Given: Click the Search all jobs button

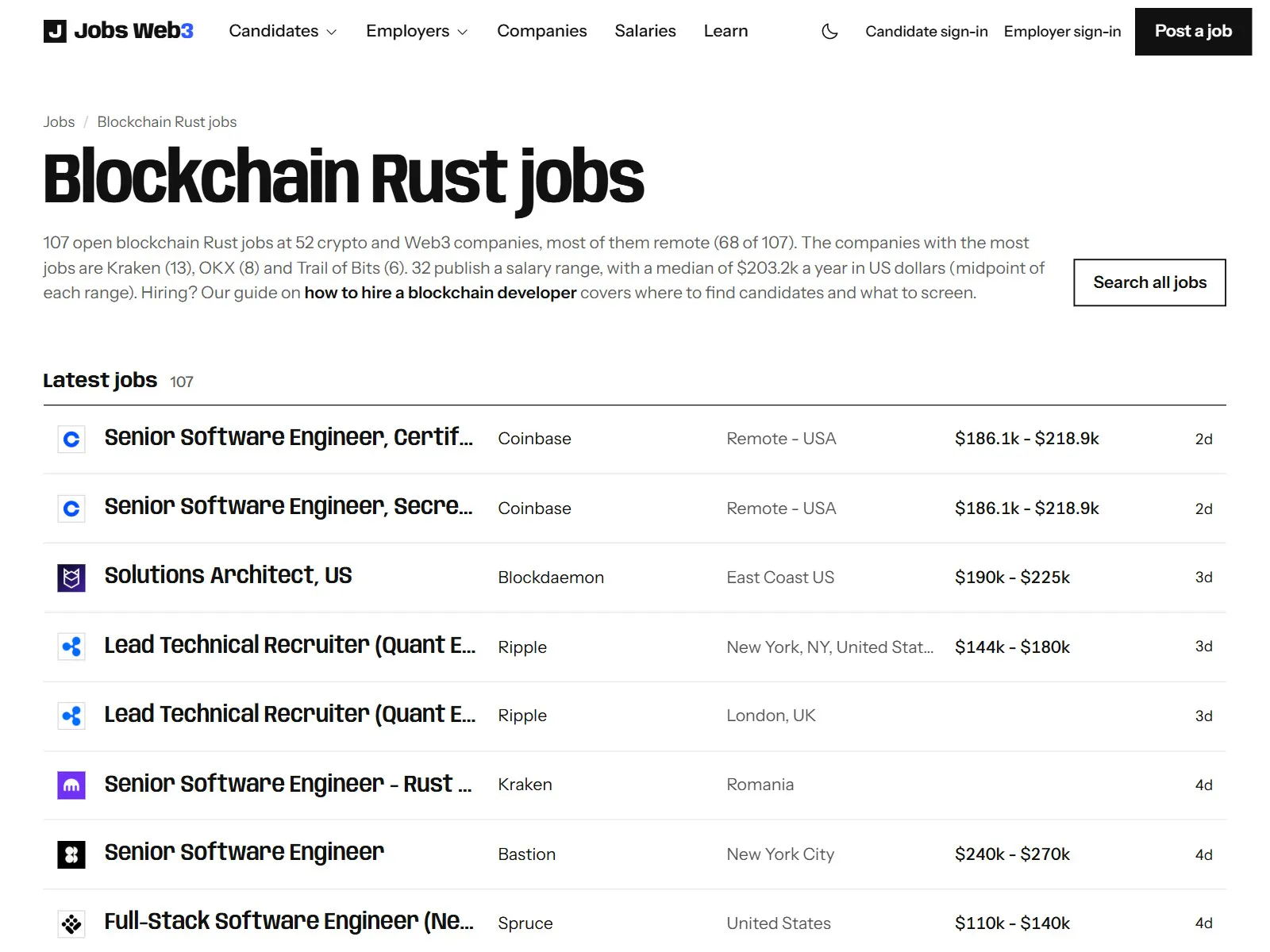Looking at the screenshot, I should [1149, 282].
